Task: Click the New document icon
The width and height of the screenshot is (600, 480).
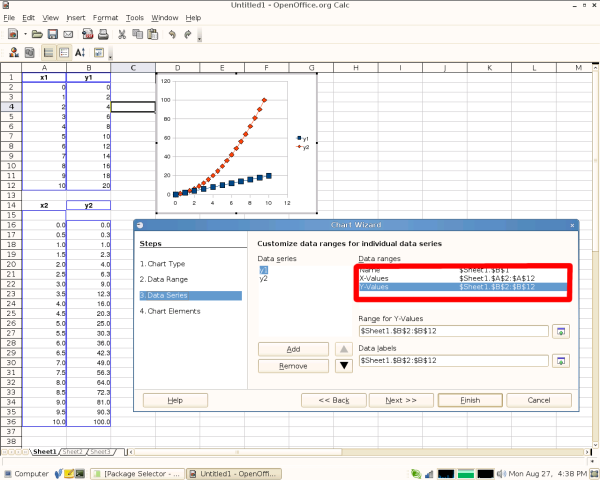Action: click(13, 34)
